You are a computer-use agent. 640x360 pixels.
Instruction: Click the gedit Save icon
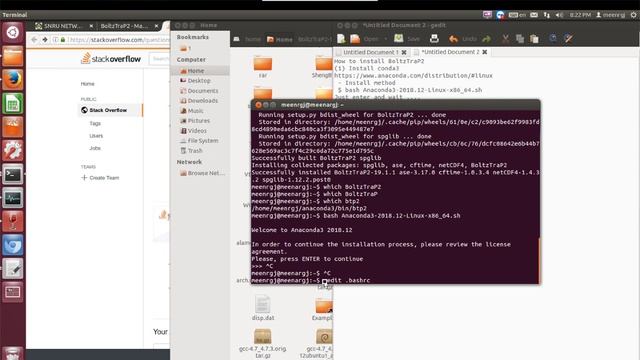coord(399,39)
